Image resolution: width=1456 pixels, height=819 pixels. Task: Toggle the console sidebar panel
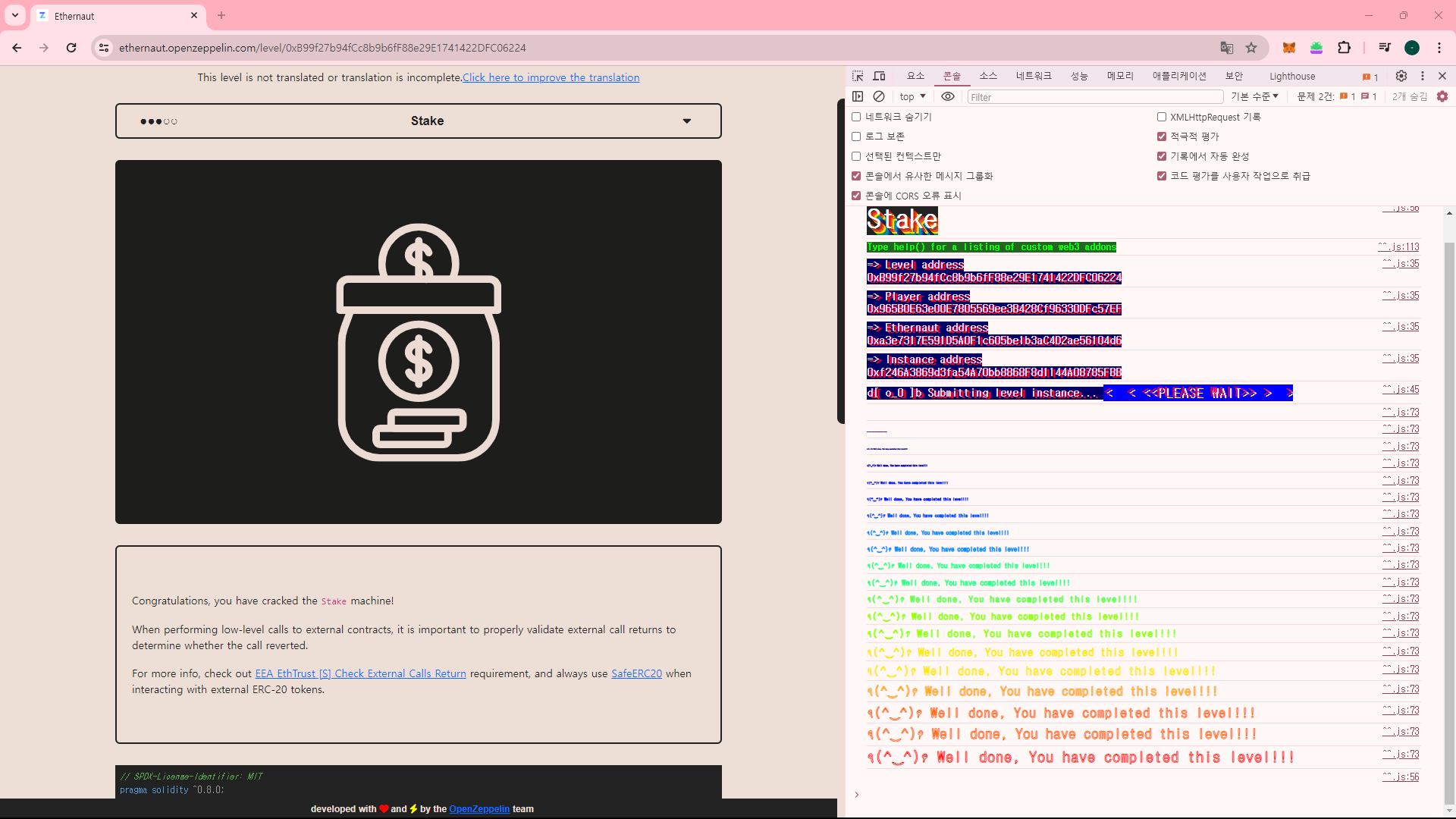pos(858,96)
